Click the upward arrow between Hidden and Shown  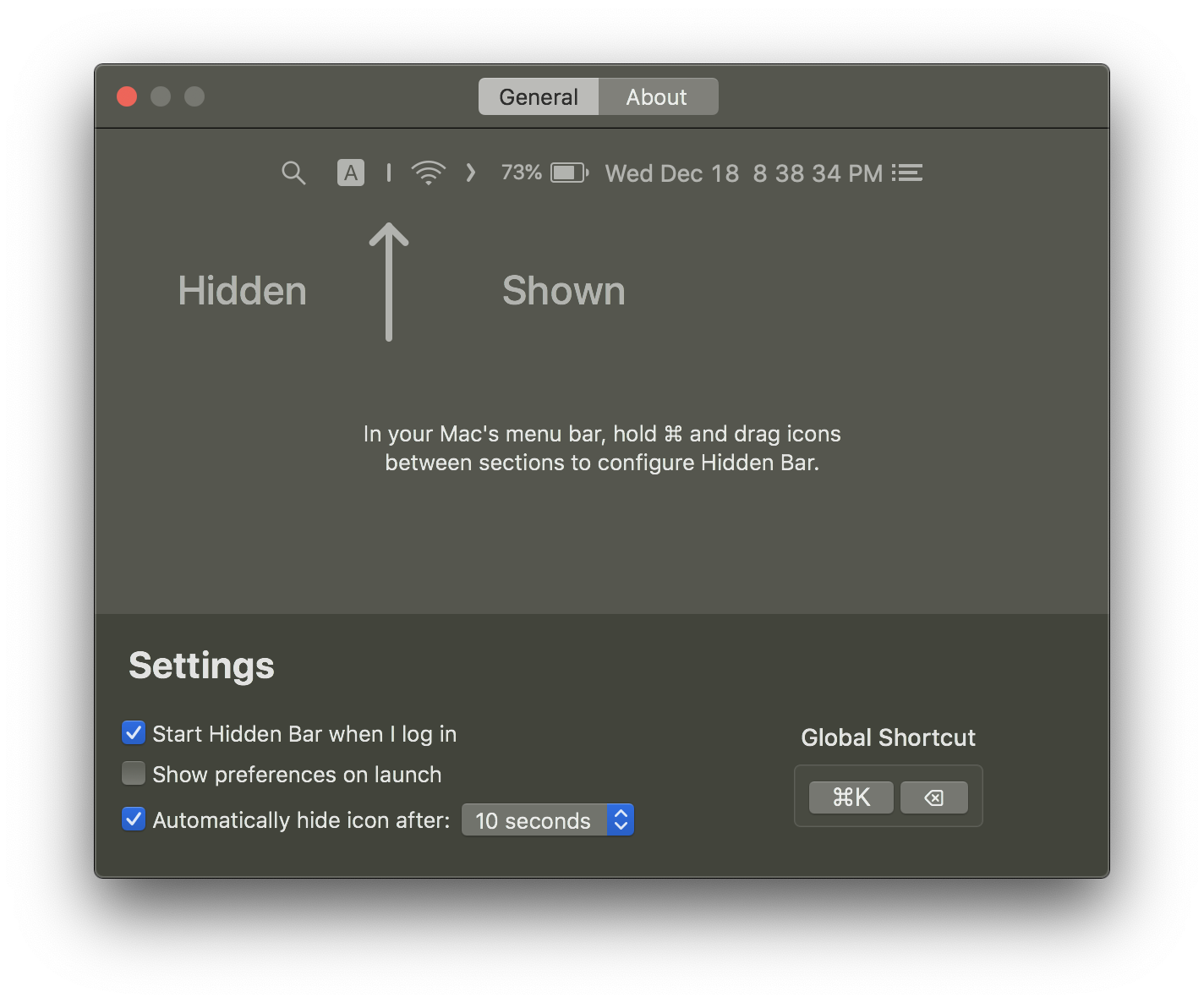pos(389,282)
